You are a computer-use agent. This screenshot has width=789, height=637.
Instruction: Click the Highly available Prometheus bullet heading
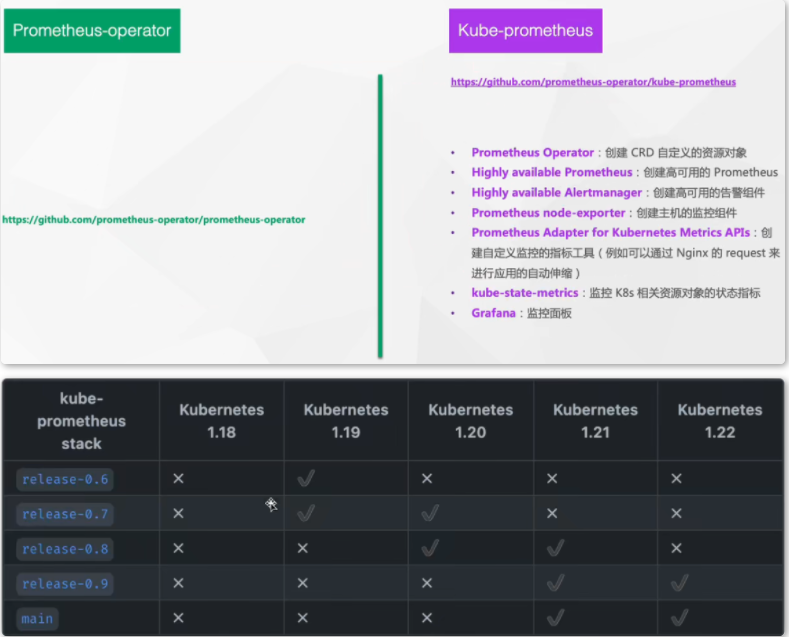[x=552, y=173]
